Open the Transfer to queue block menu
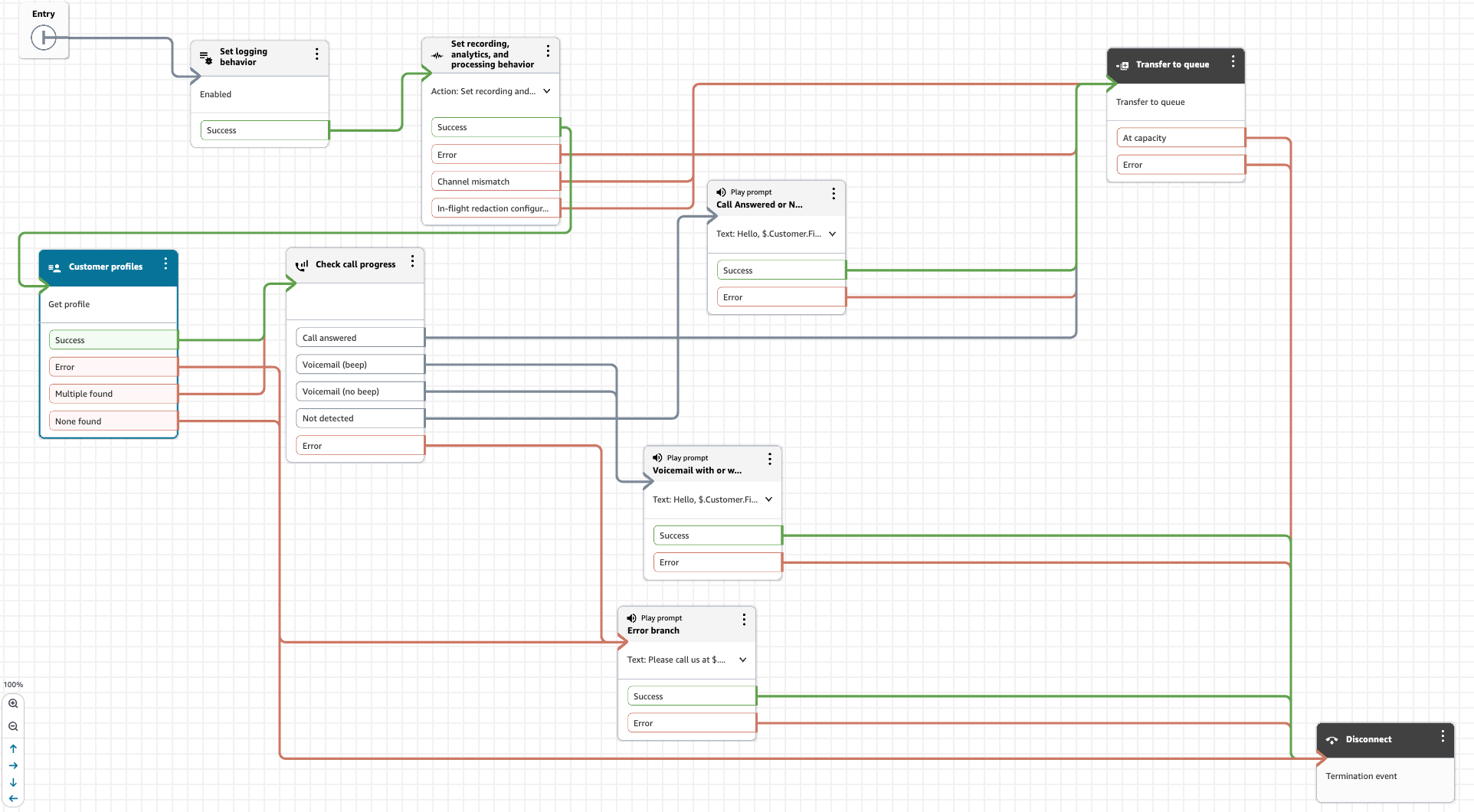1474x812 pixels. pyautogui.click(x=1233, y=61)
